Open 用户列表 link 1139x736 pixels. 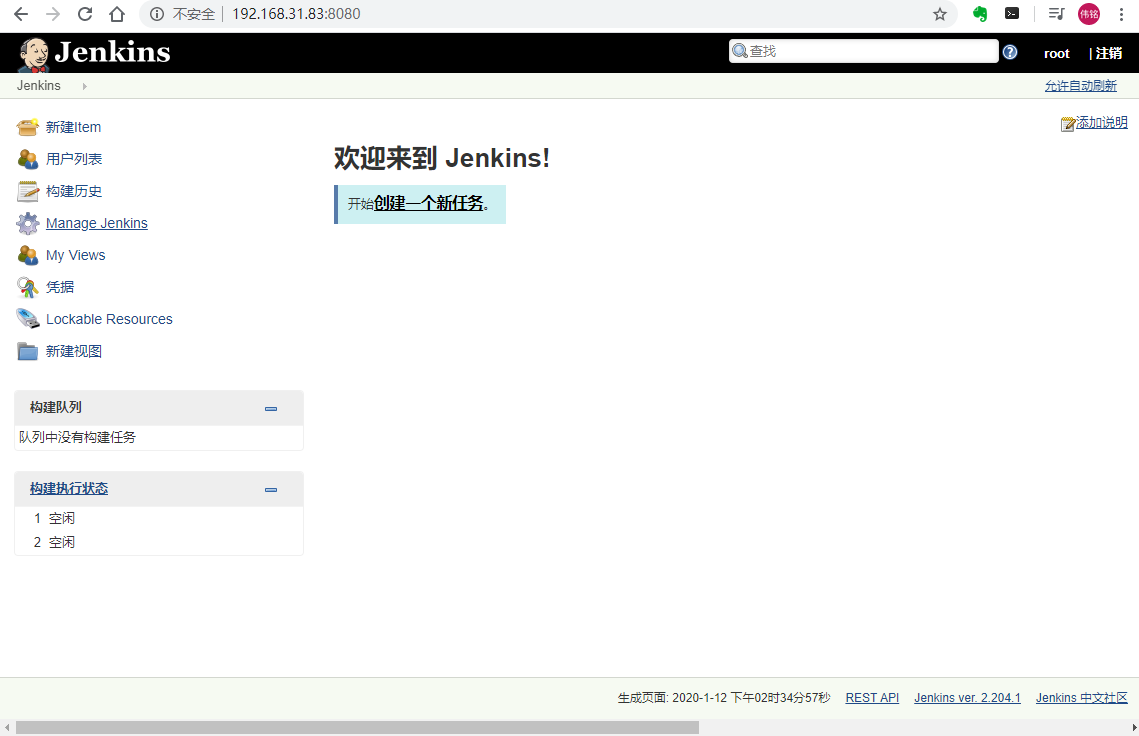74,159
